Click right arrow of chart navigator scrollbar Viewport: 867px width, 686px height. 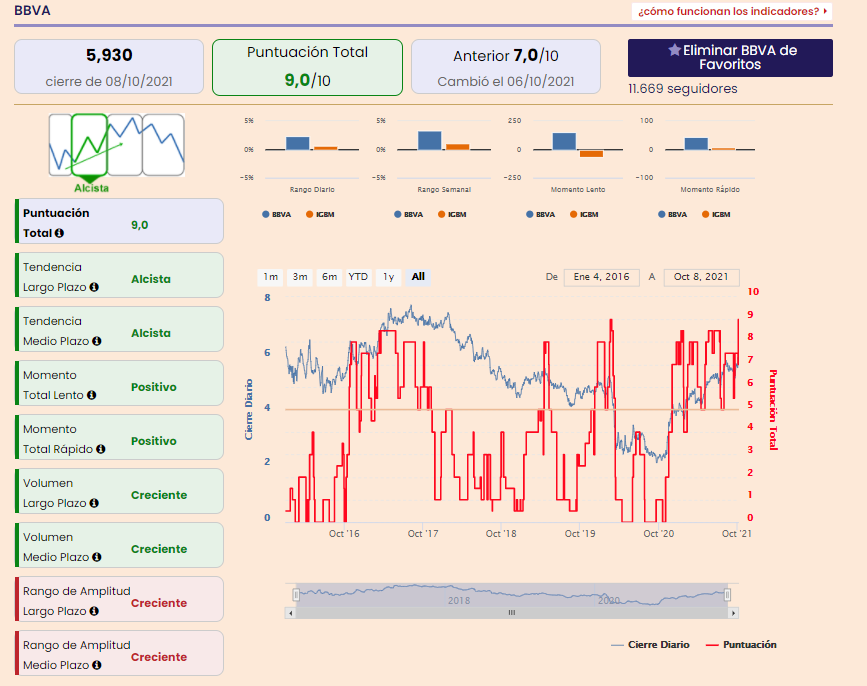click(733, 613)
